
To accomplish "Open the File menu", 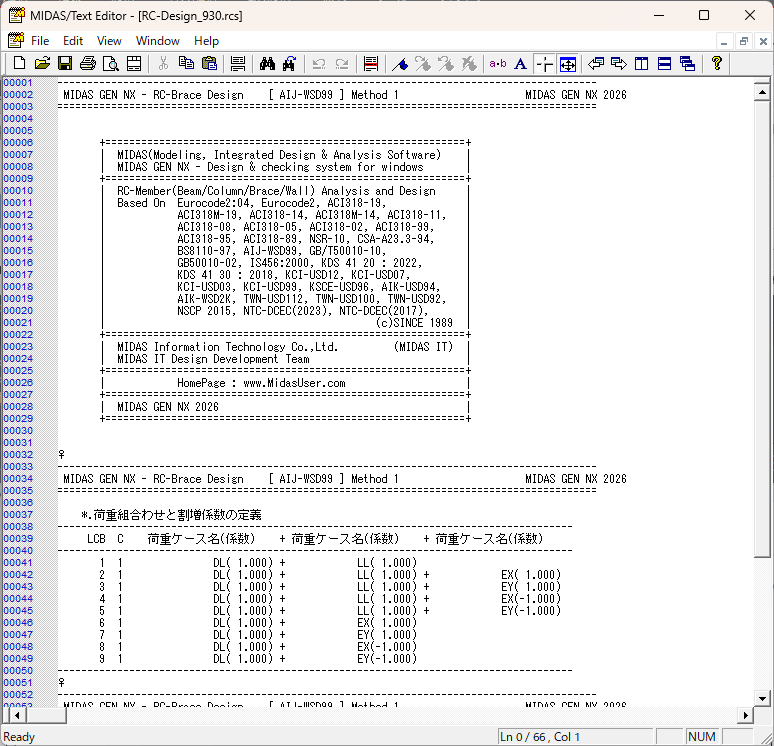I will (x=40, y=41).
